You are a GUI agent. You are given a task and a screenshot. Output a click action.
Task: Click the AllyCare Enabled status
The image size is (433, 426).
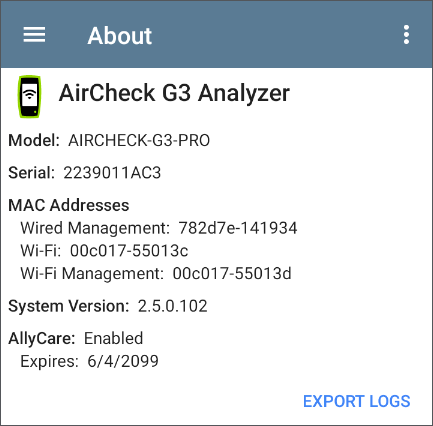click(x=113, y=338)
